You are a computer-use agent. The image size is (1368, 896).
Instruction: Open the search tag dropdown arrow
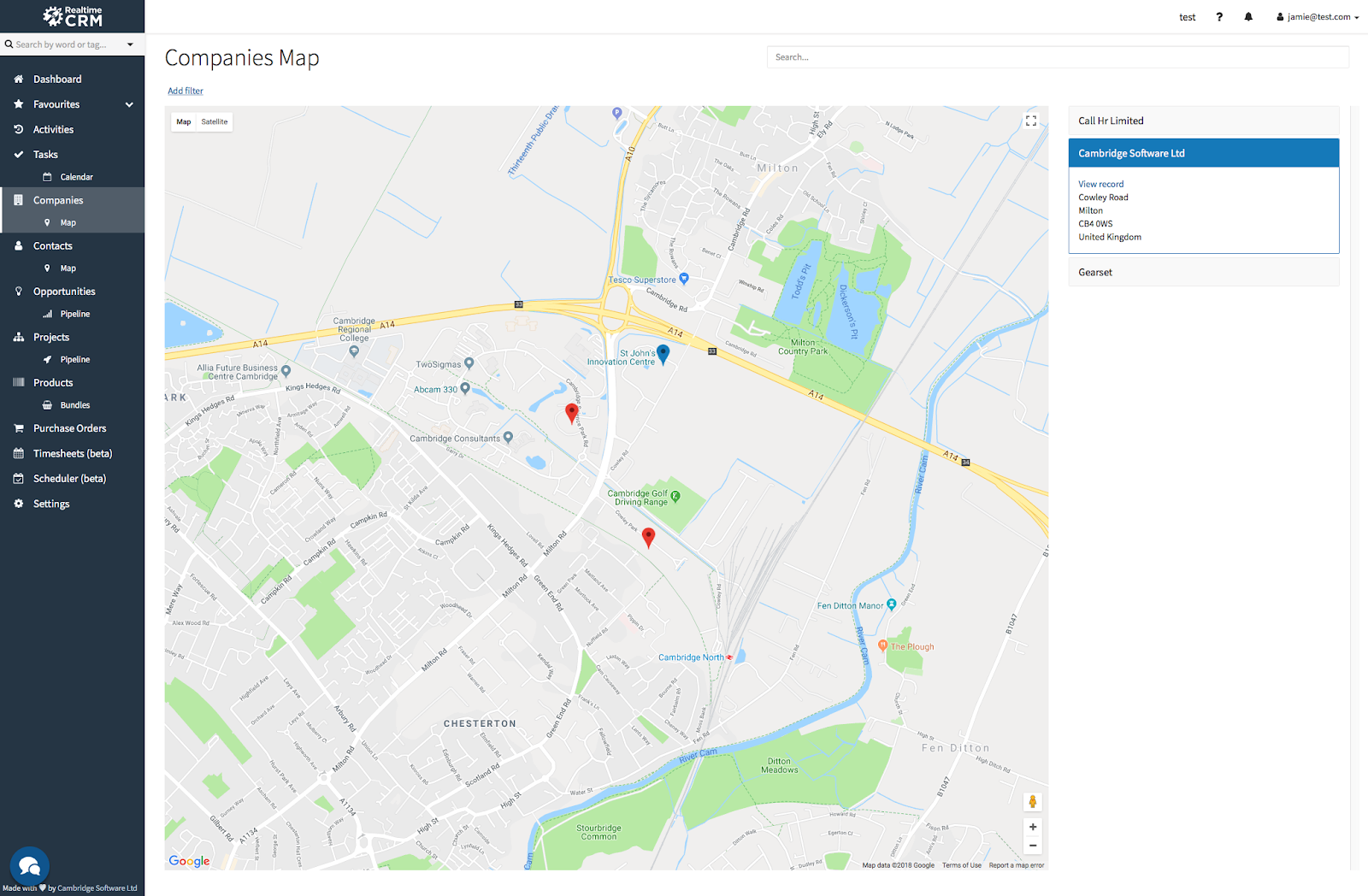coord(130,44)
